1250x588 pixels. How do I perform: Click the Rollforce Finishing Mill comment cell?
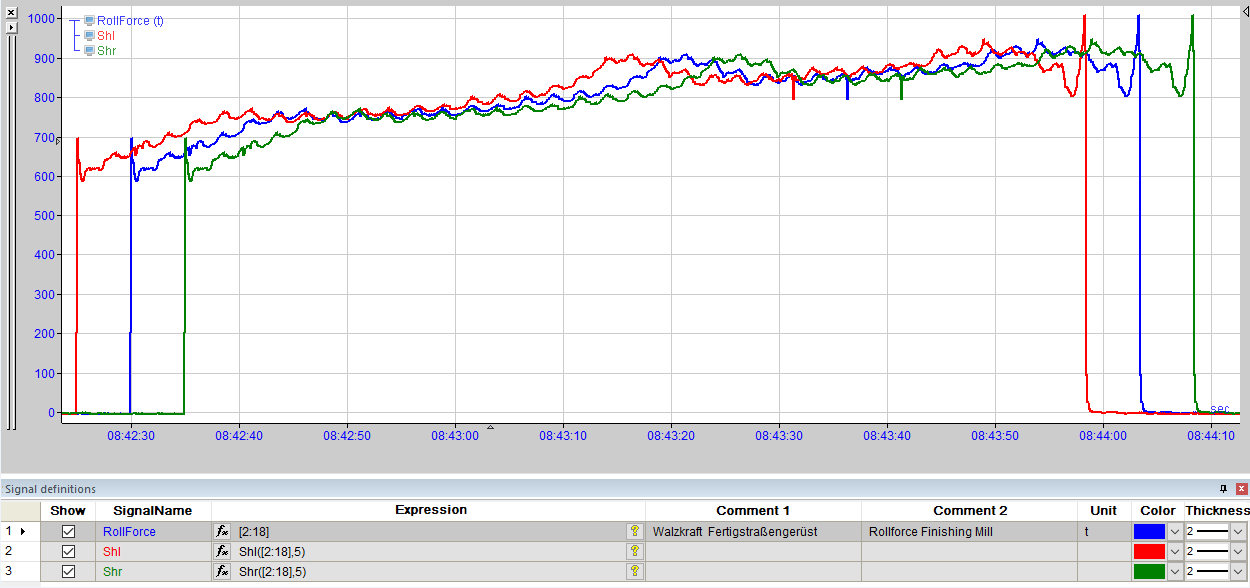point(970,532)
